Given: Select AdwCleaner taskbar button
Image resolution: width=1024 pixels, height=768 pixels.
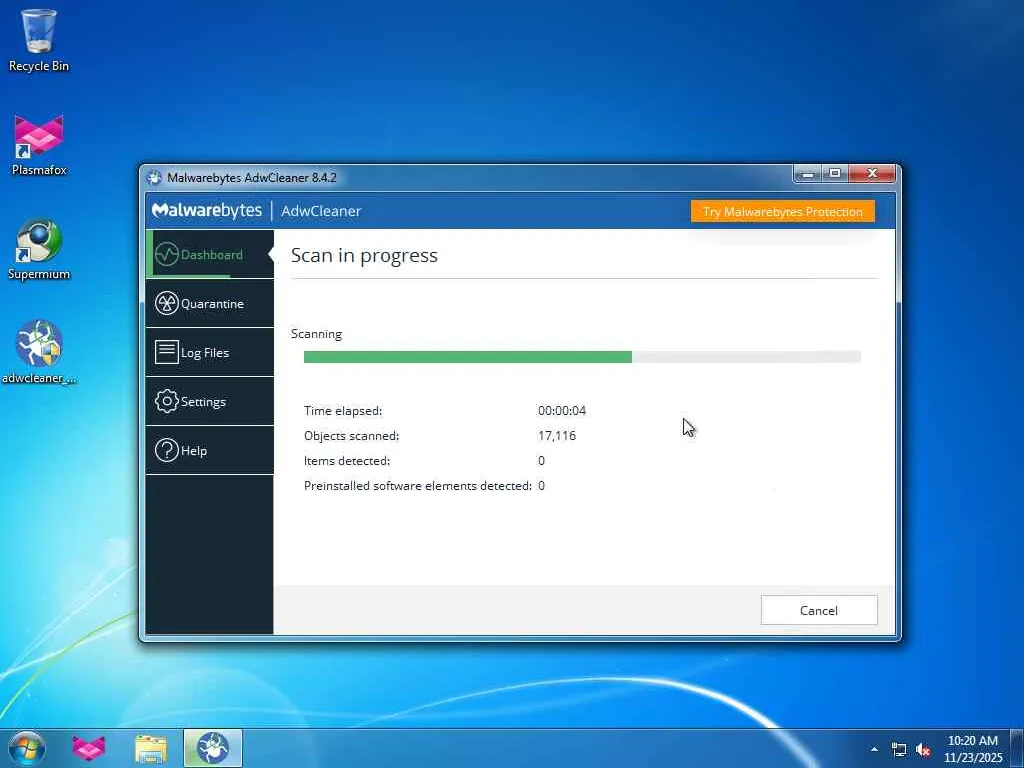Looking at the screenshot, I should point(213,748).
